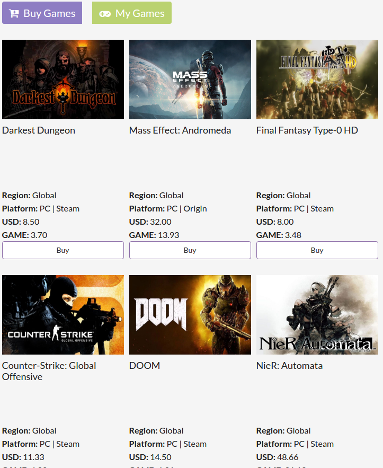
Task: Open the Final Fantasy Type-0 HD cover image
Action: pos(317,79)
